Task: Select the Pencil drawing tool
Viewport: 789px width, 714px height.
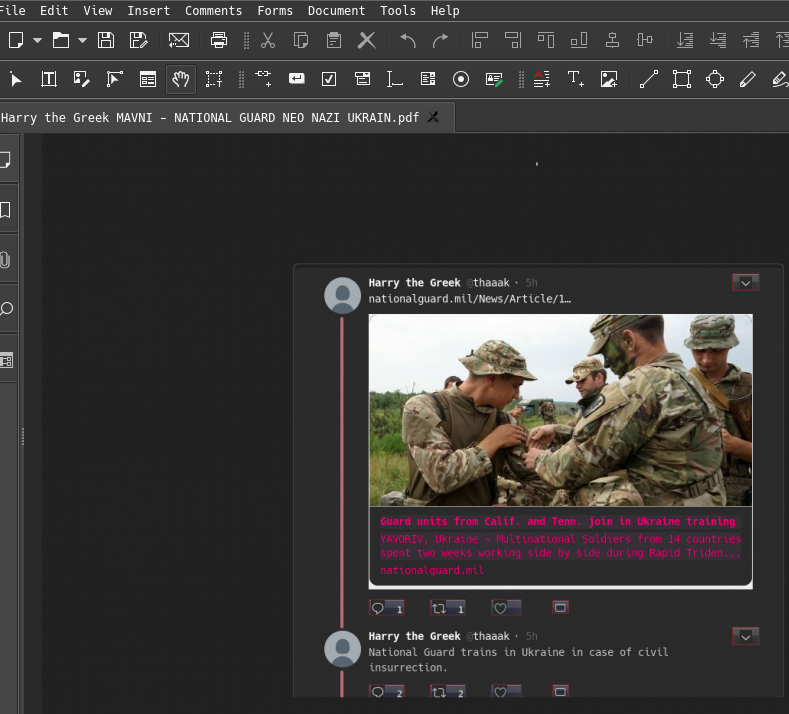Action: tap(748, 79)
